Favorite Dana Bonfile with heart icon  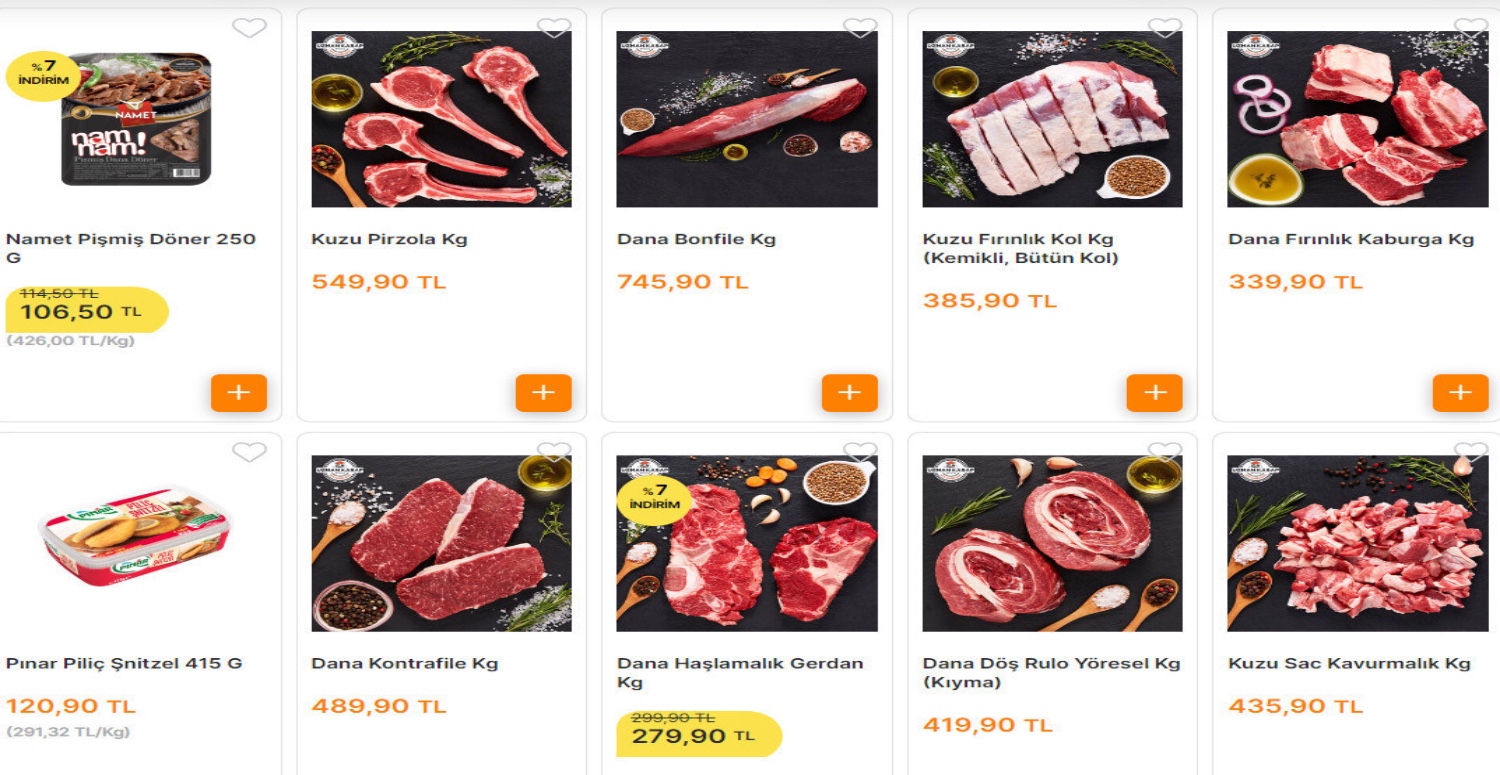click(x=860, y=28)
